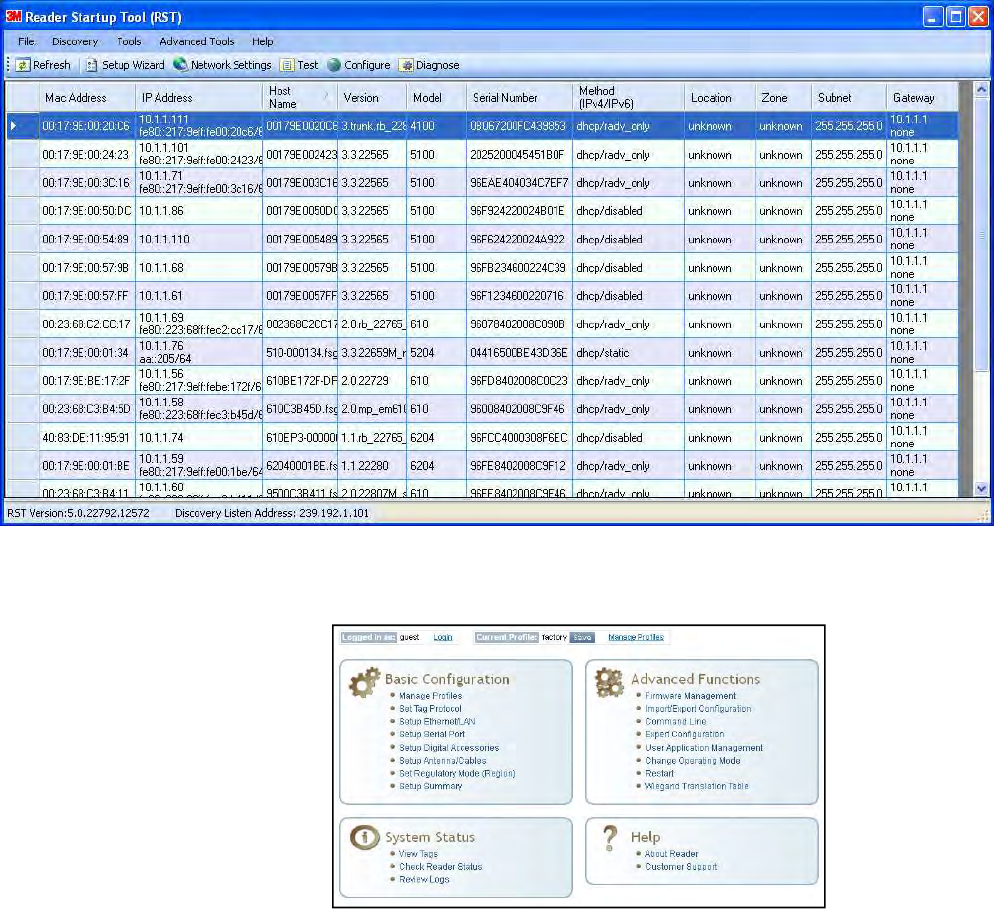Open Expert Configuration link
Viewport: 994px width, 909px height.
point(684,734)
